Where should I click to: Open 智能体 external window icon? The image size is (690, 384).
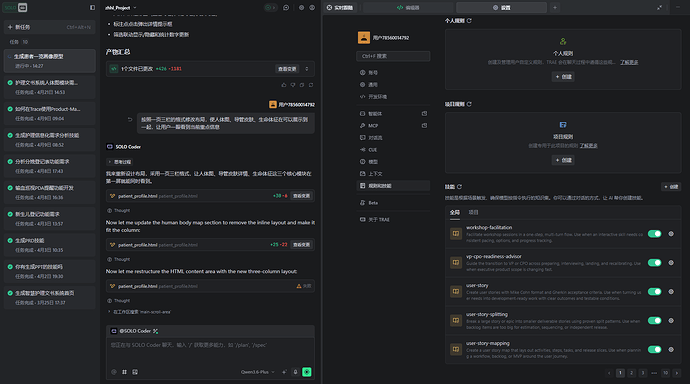(x=424, y=113)
